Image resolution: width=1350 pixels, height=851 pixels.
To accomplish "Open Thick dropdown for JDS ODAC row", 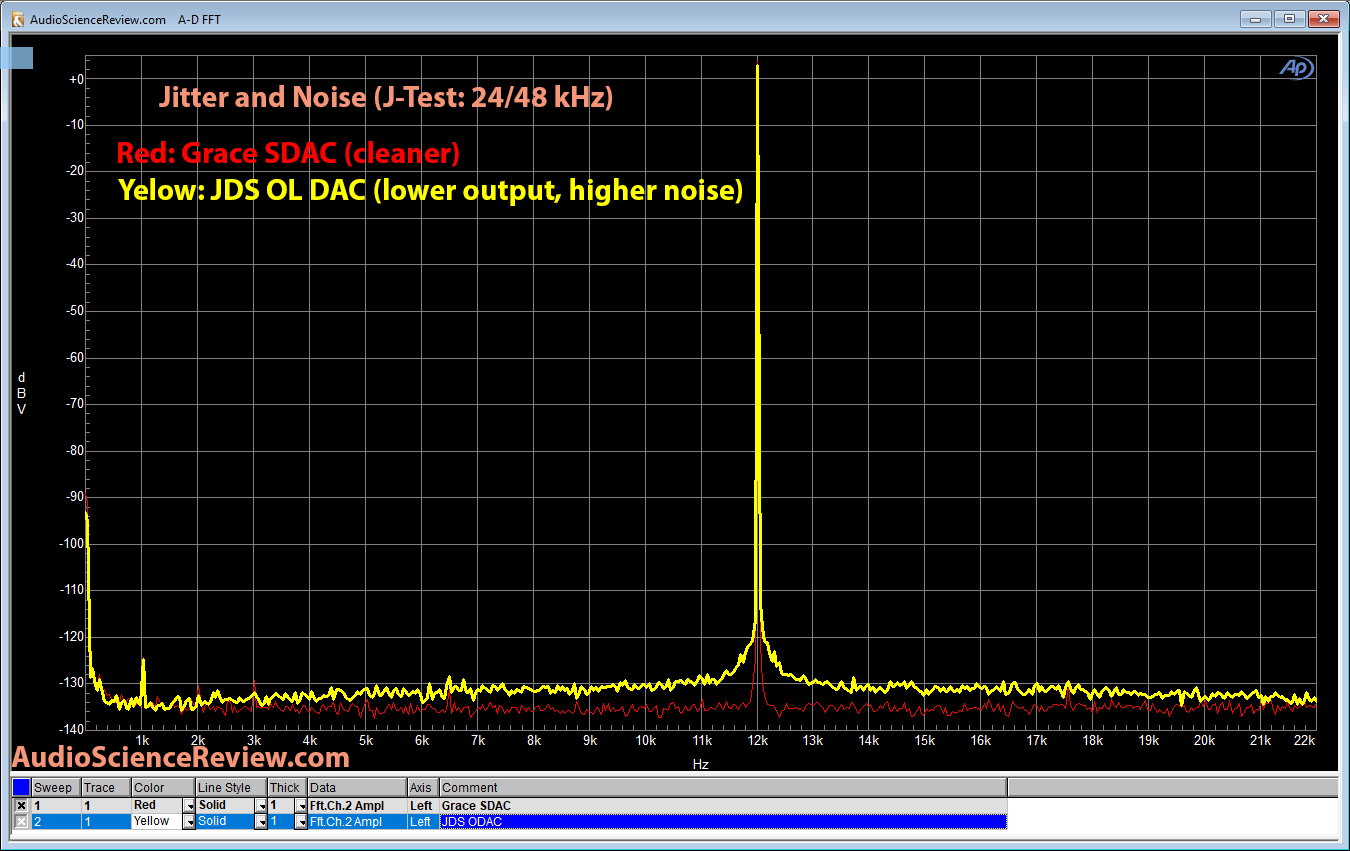I will coord(300,821).
